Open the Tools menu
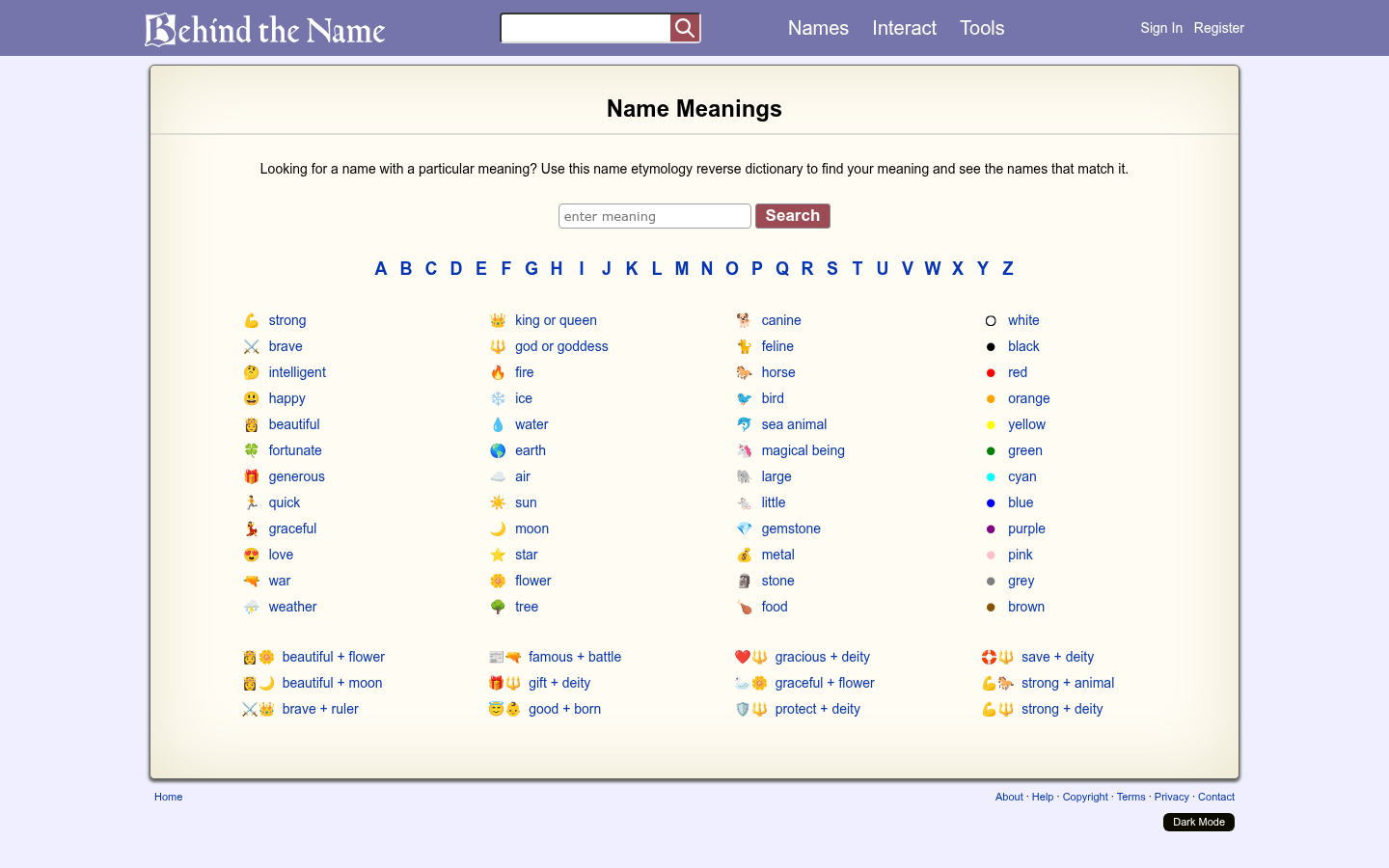Image resolution: width=1389 pixels, height=868 pixels. [x=982, y=28]
